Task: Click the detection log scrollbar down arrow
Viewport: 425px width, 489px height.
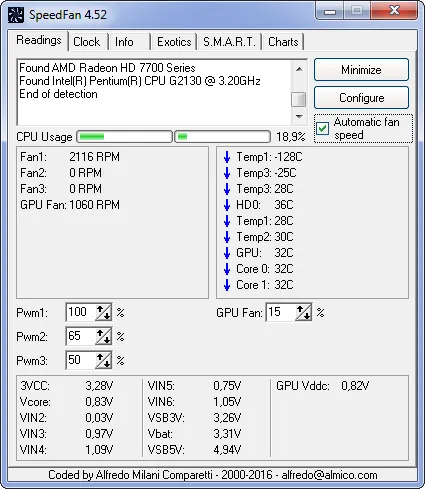Action: [299, 117]
